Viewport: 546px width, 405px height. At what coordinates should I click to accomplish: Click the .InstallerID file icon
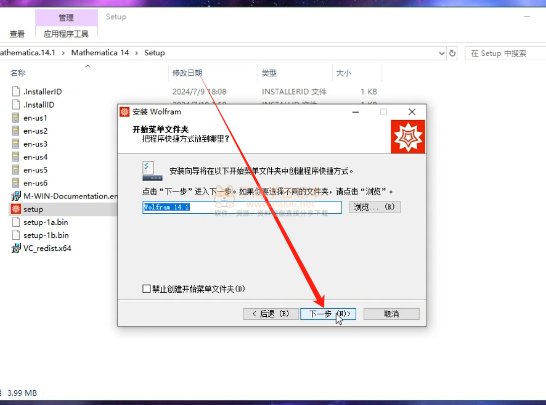(16, 92)
